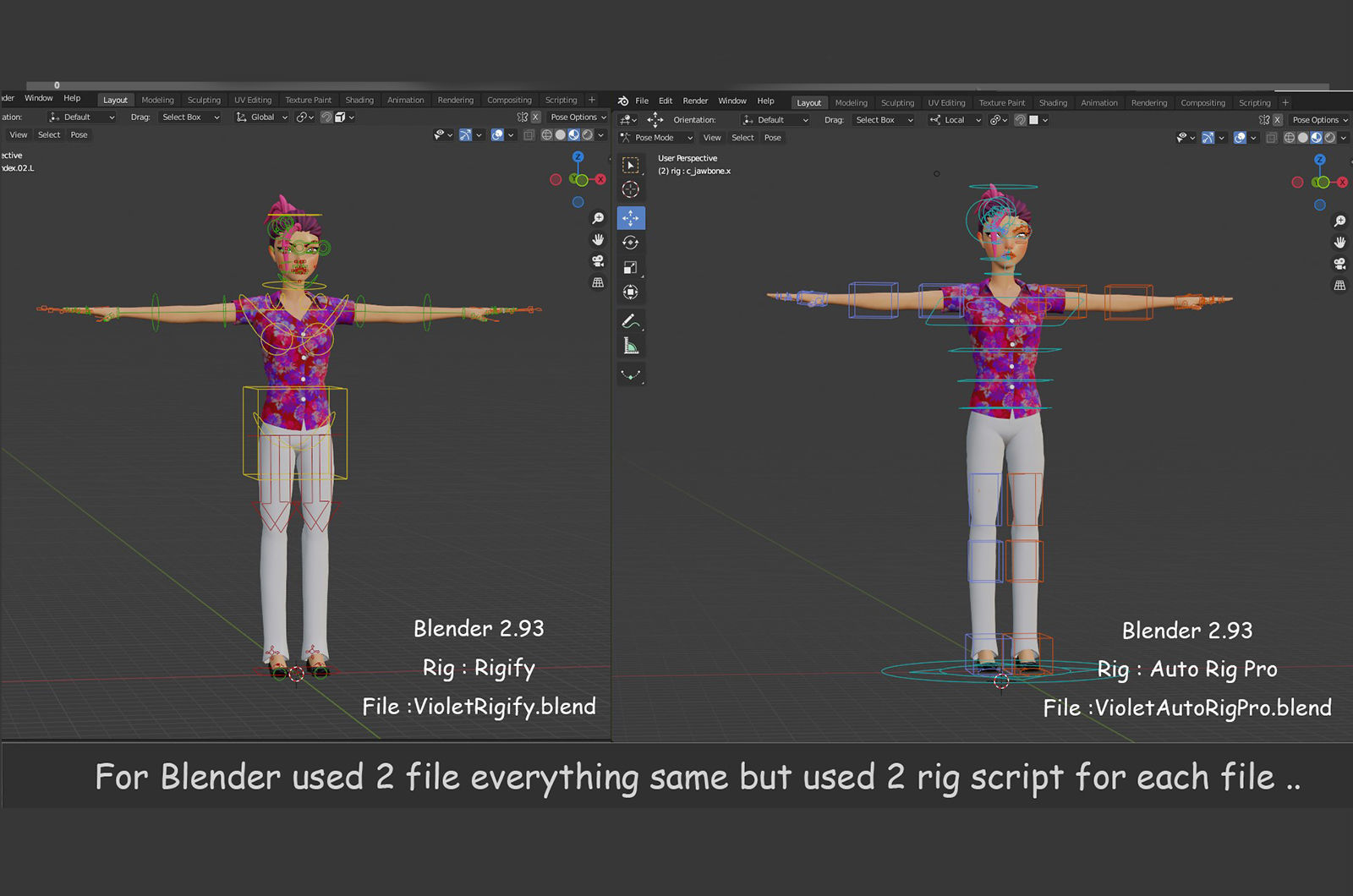Open File menu in right window
Screen dimensions: 1353x896
pyautogui.click(x=642, y=101)
